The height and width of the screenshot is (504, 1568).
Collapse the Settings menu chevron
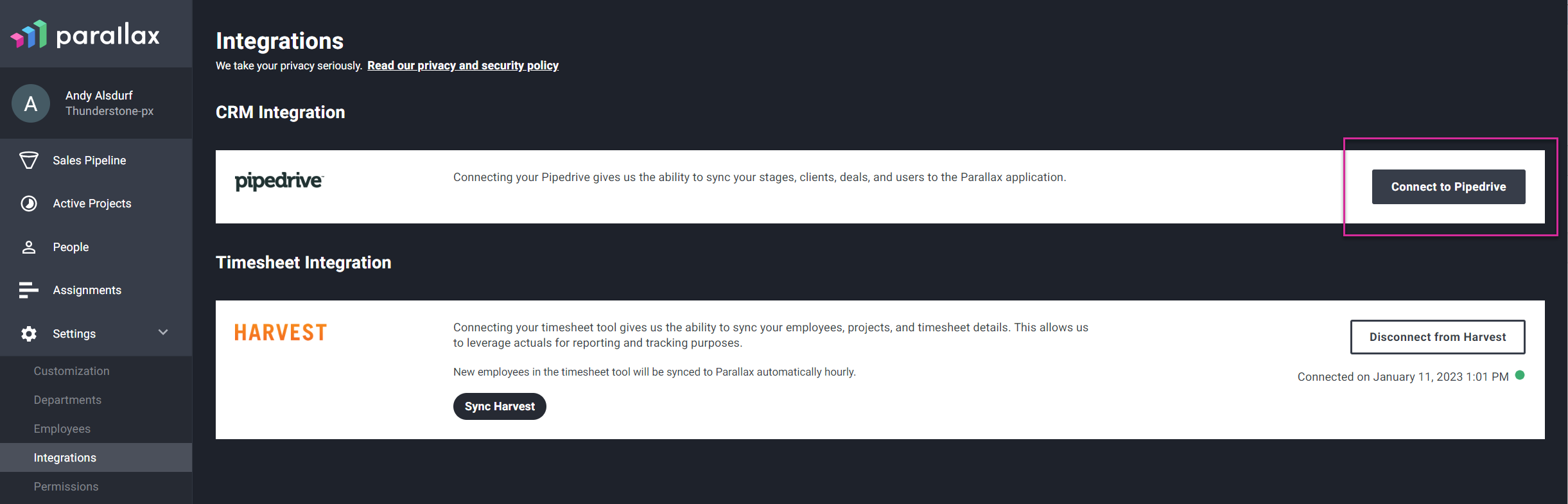point(163,333)
